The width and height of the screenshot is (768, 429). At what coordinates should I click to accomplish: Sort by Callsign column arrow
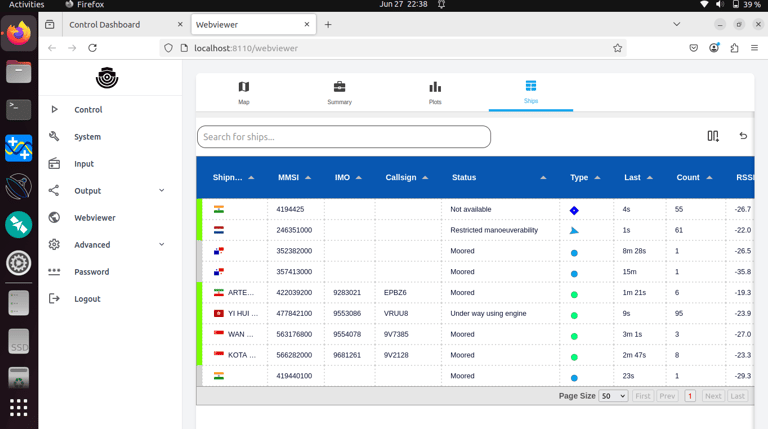(425, 178)
